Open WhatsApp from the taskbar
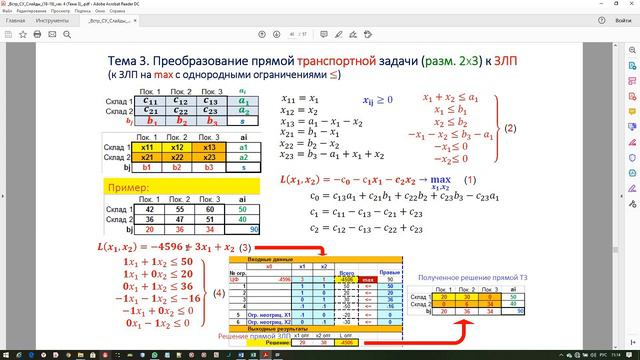The height and width of the screenshot is (360, 640). (154, 355)
